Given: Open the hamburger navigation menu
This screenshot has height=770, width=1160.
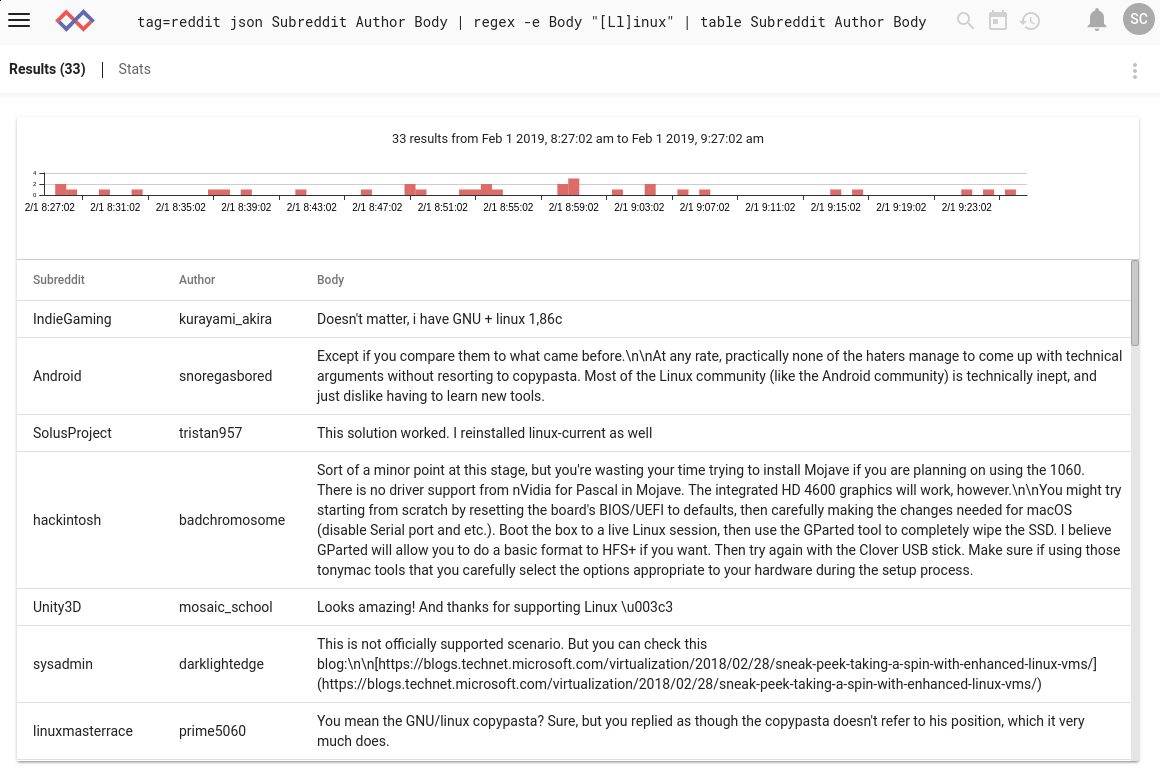Looking at the screenshot, I should (19, 21).
